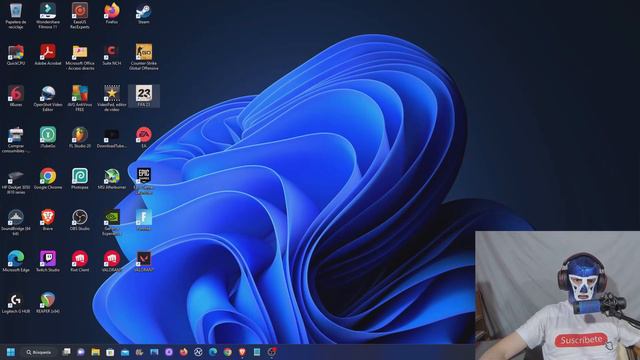
Task: Click the Comprar consumibles desktop shortcut
Action: pyautogui.click(x=16, y=140)
